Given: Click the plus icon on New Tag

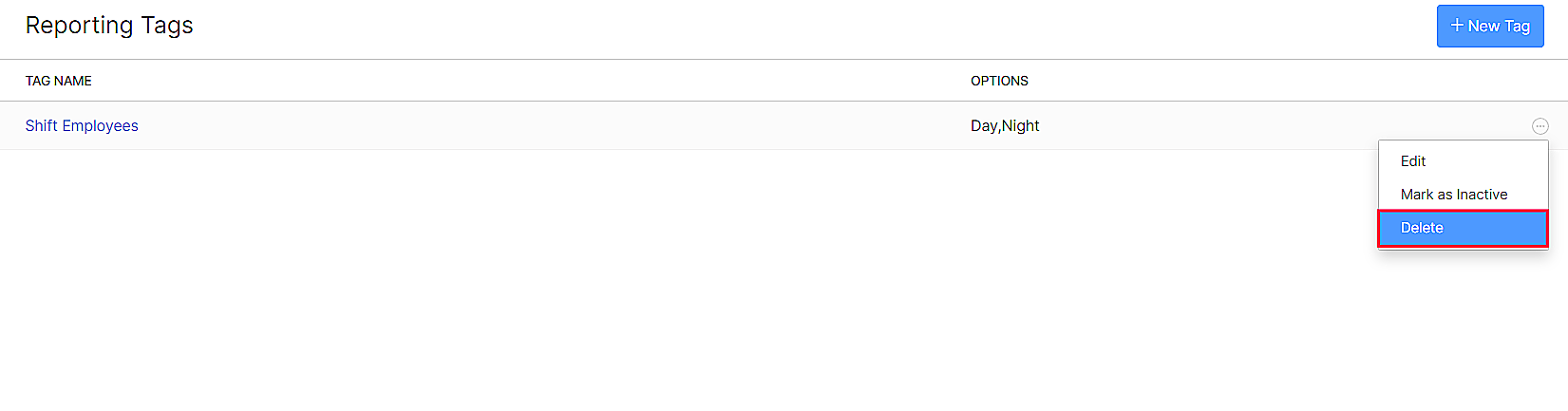Looking at the screenshot, I should 1457,26.
